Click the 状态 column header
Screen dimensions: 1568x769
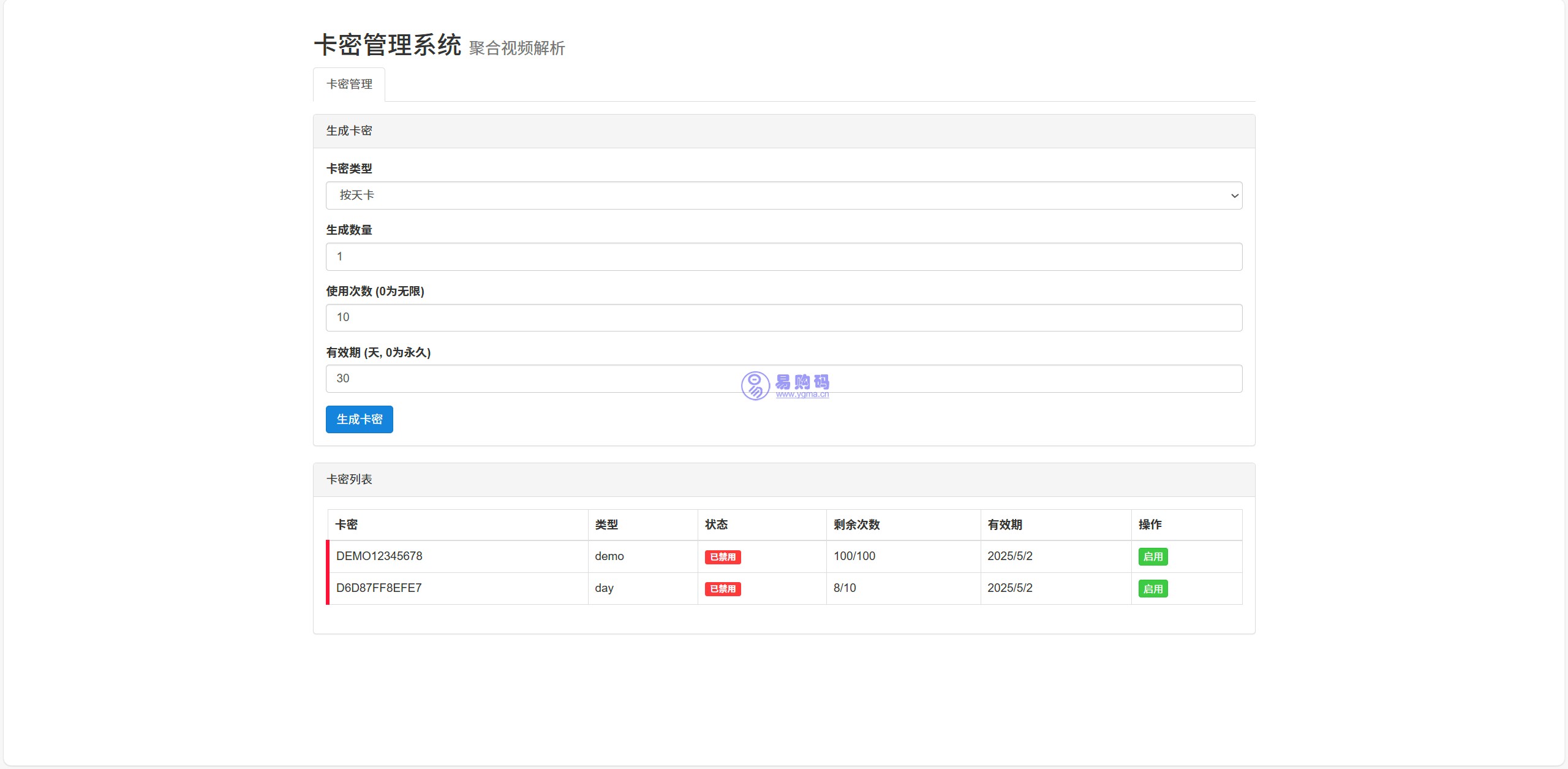tap(716, 525)
